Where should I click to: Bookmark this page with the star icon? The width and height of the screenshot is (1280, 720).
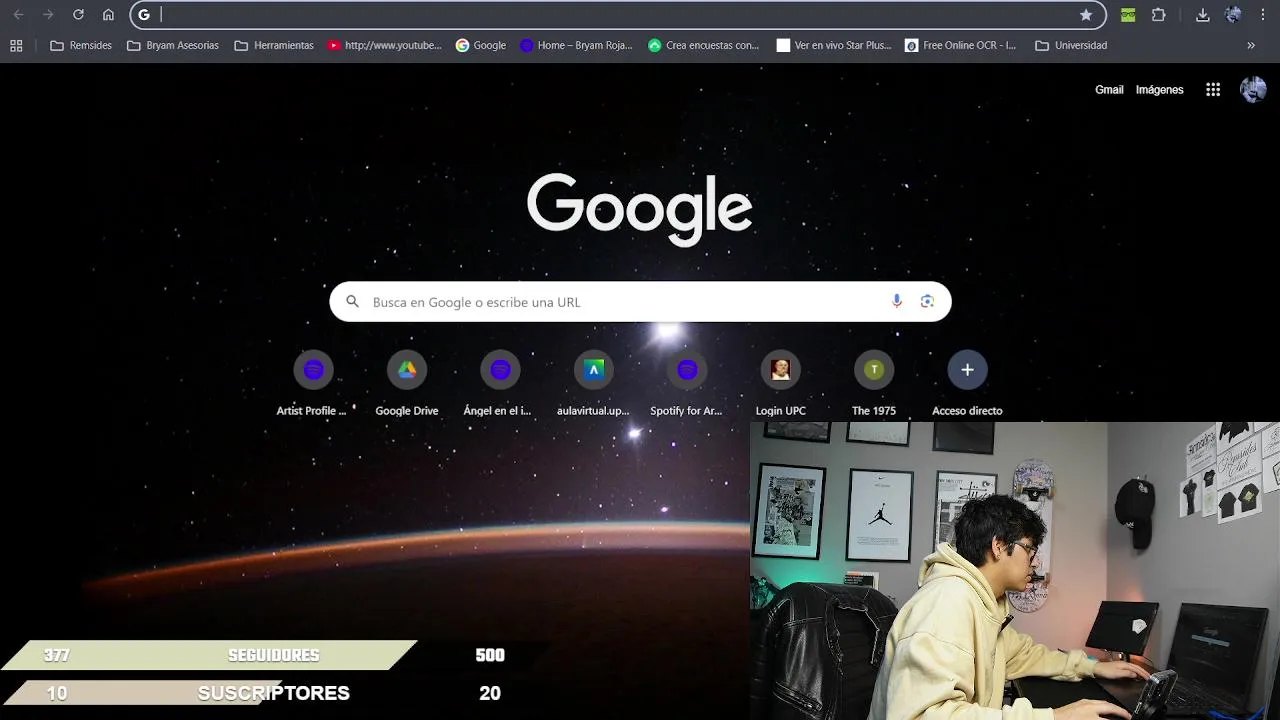click(x=1086, y=15)
